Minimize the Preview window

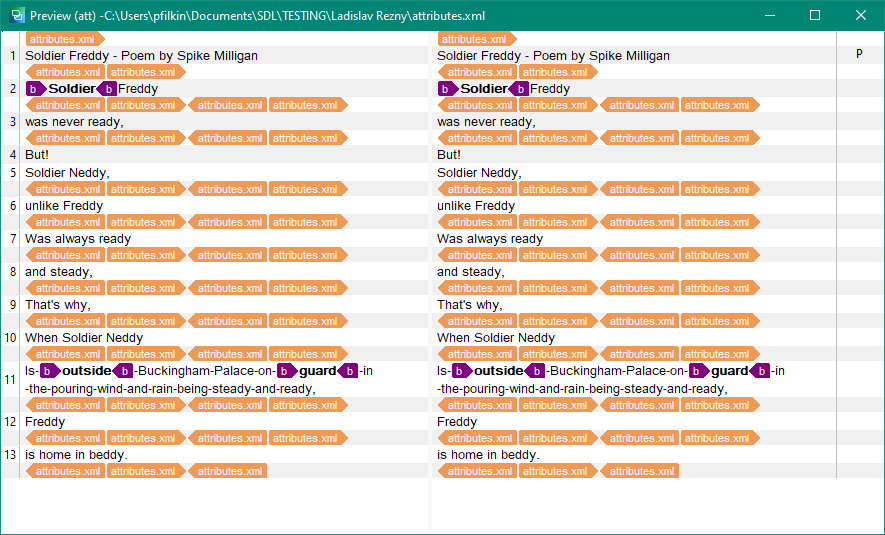[x=770, y=15]
